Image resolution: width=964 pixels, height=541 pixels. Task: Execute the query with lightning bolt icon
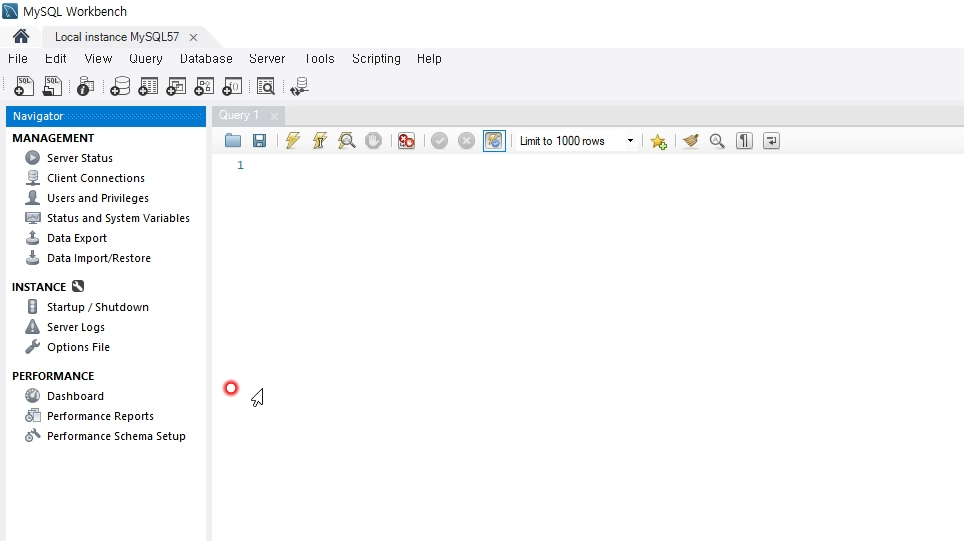click(x=293, y=141)
